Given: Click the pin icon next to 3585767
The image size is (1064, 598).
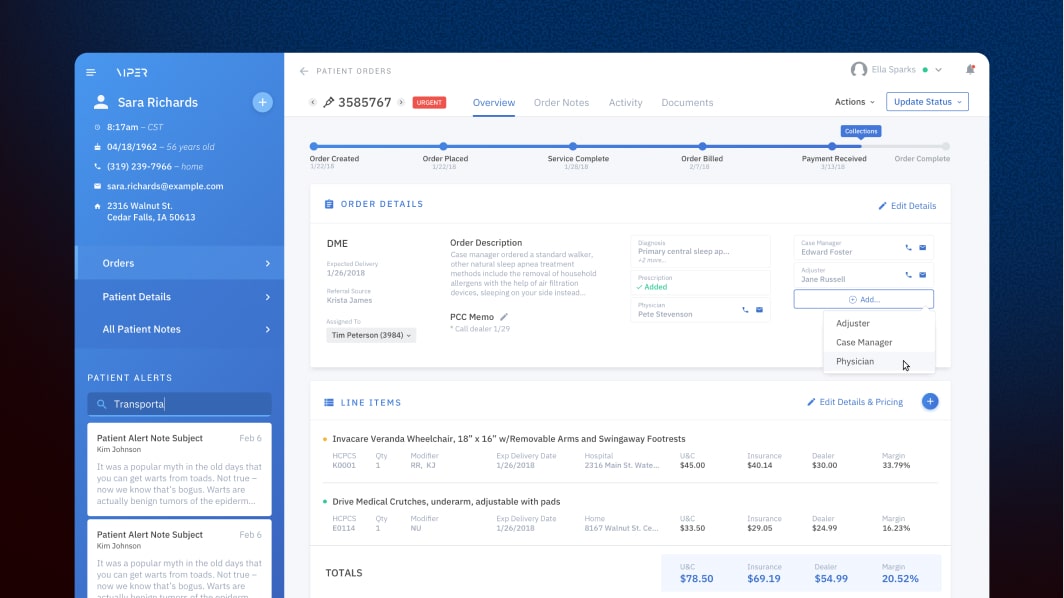Looking at the screenshot, I should (328, 102).
